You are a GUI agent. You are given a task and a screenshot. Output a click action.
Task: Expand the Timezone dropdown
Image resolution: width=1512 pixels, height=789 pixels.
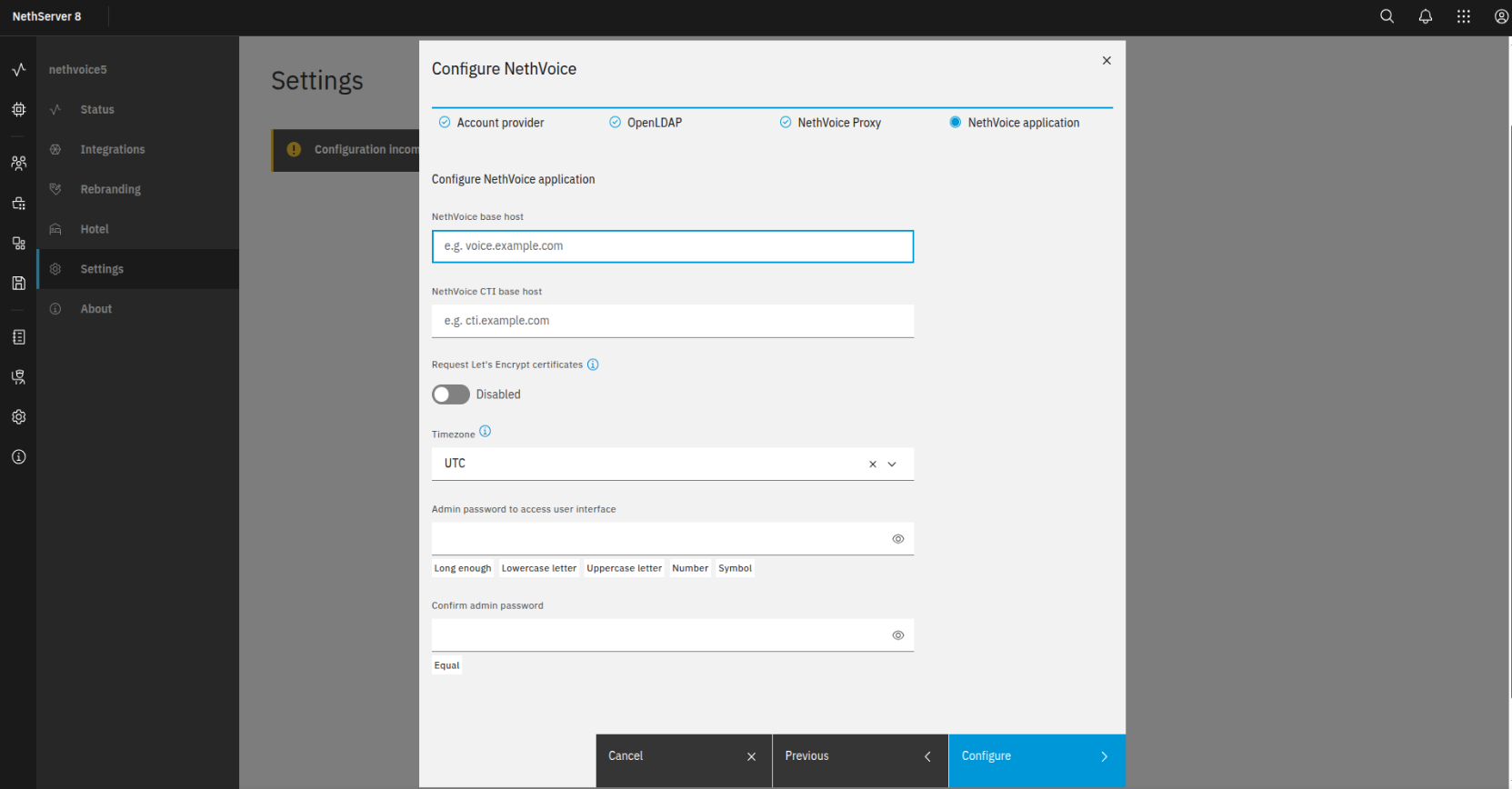pos(892,464)
